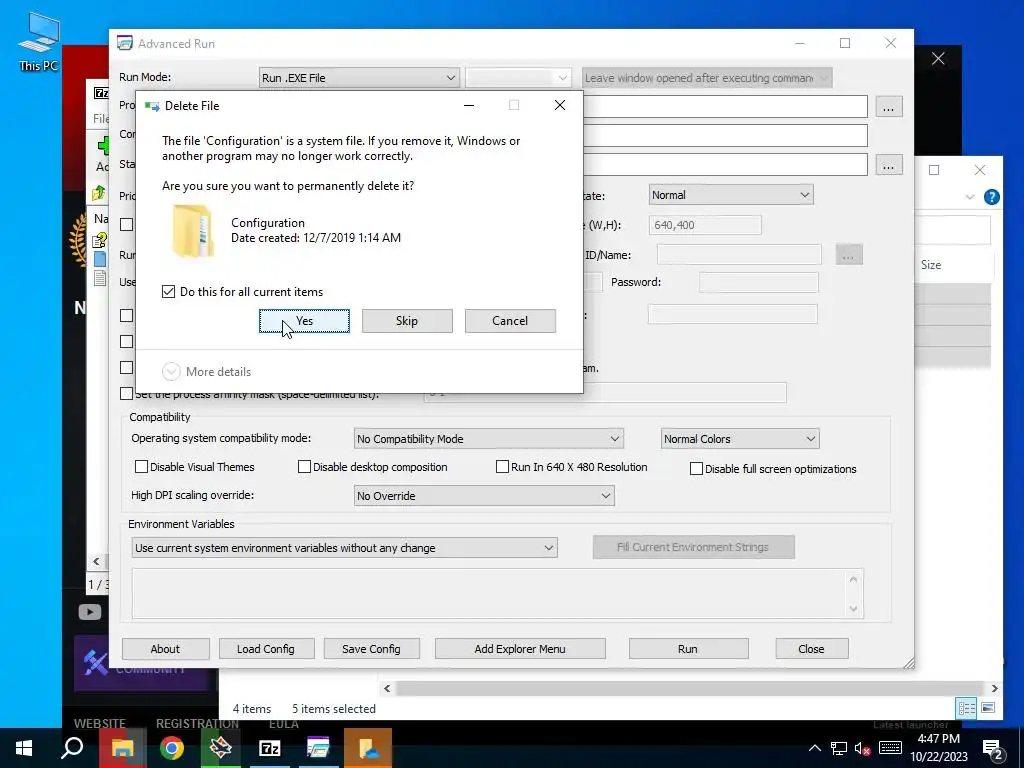Sort by the Size column in Explorer
This screenshot has width=1024, height=768.
(931, 264)
